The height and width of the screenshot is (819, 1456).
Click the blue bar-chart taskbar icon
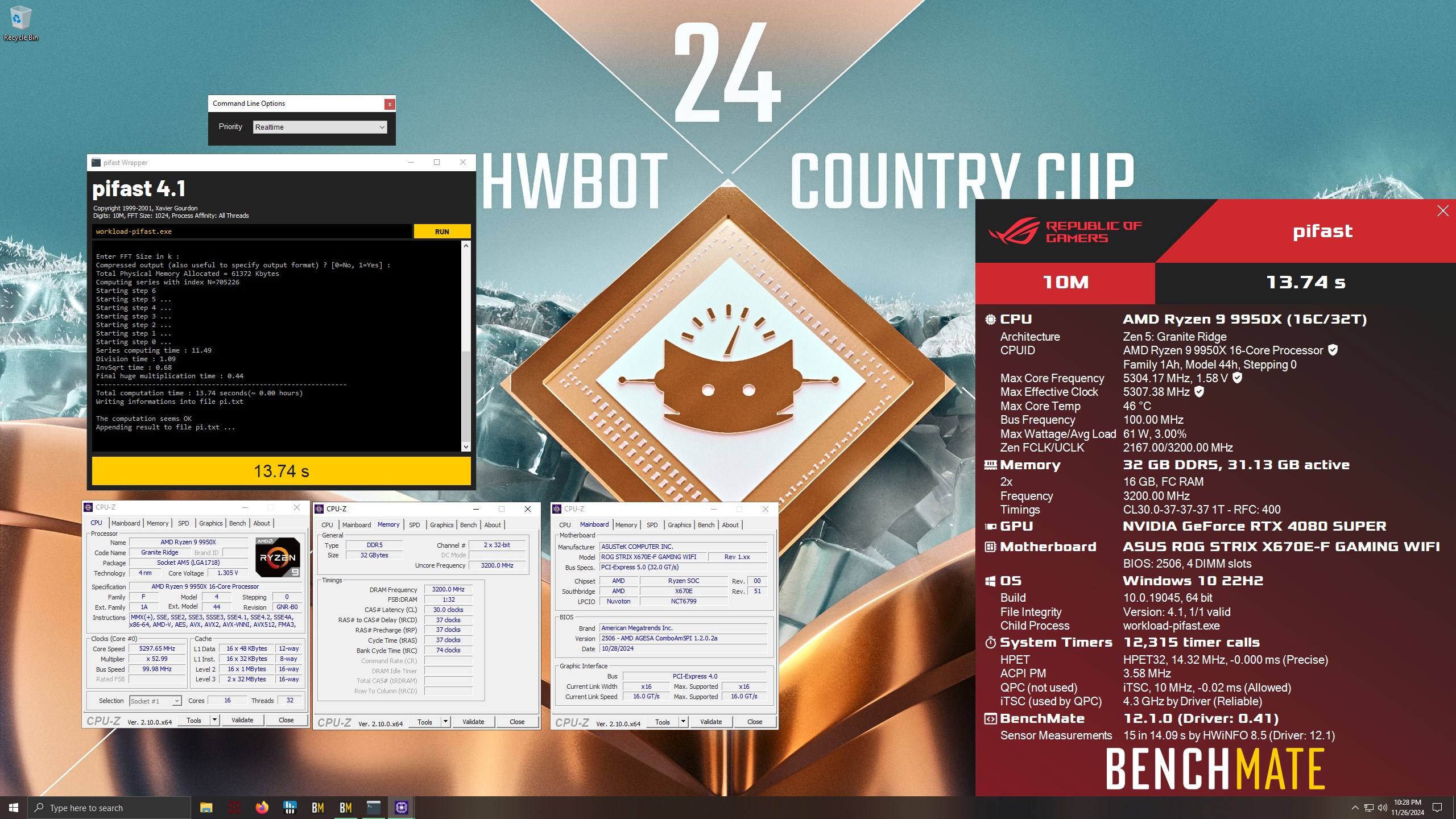289,808
